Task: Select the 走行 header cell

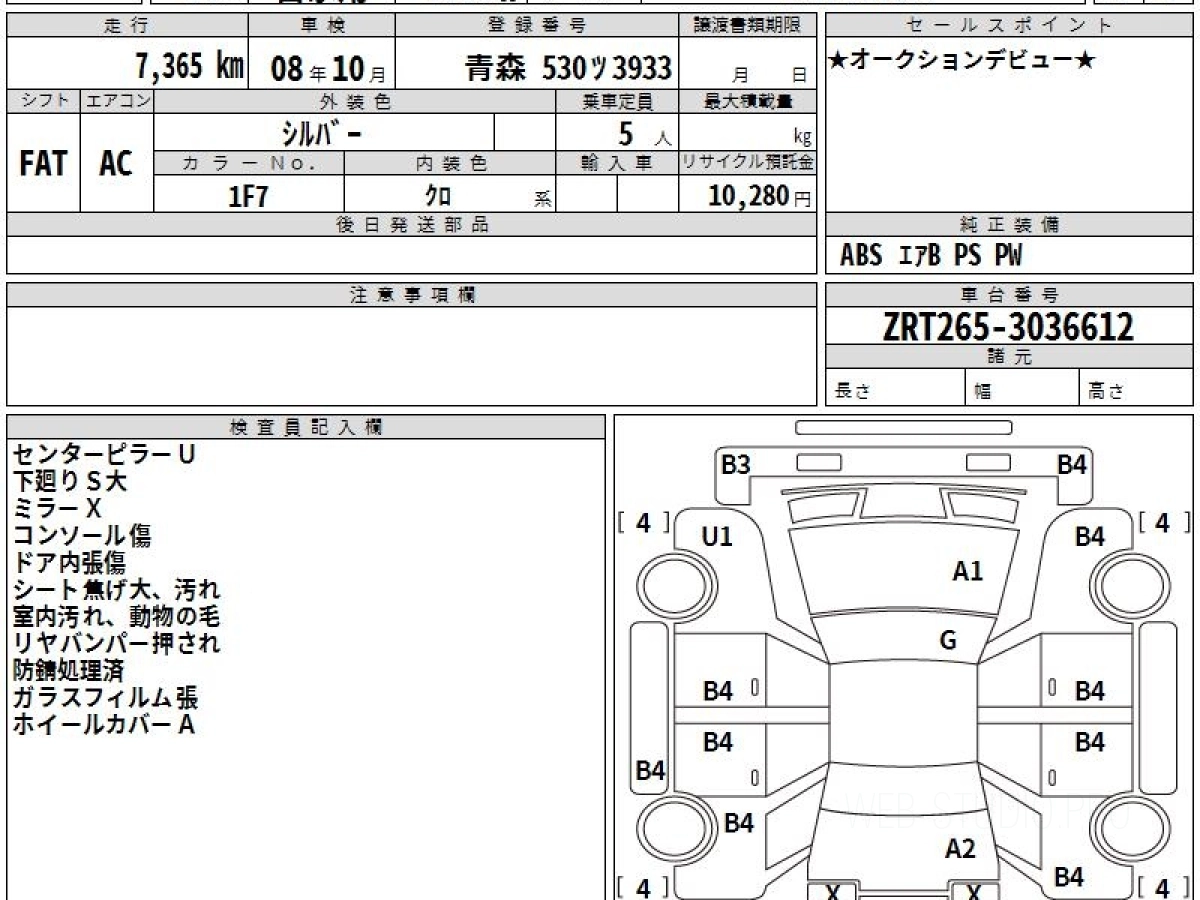Action: (x=127, y=26)
